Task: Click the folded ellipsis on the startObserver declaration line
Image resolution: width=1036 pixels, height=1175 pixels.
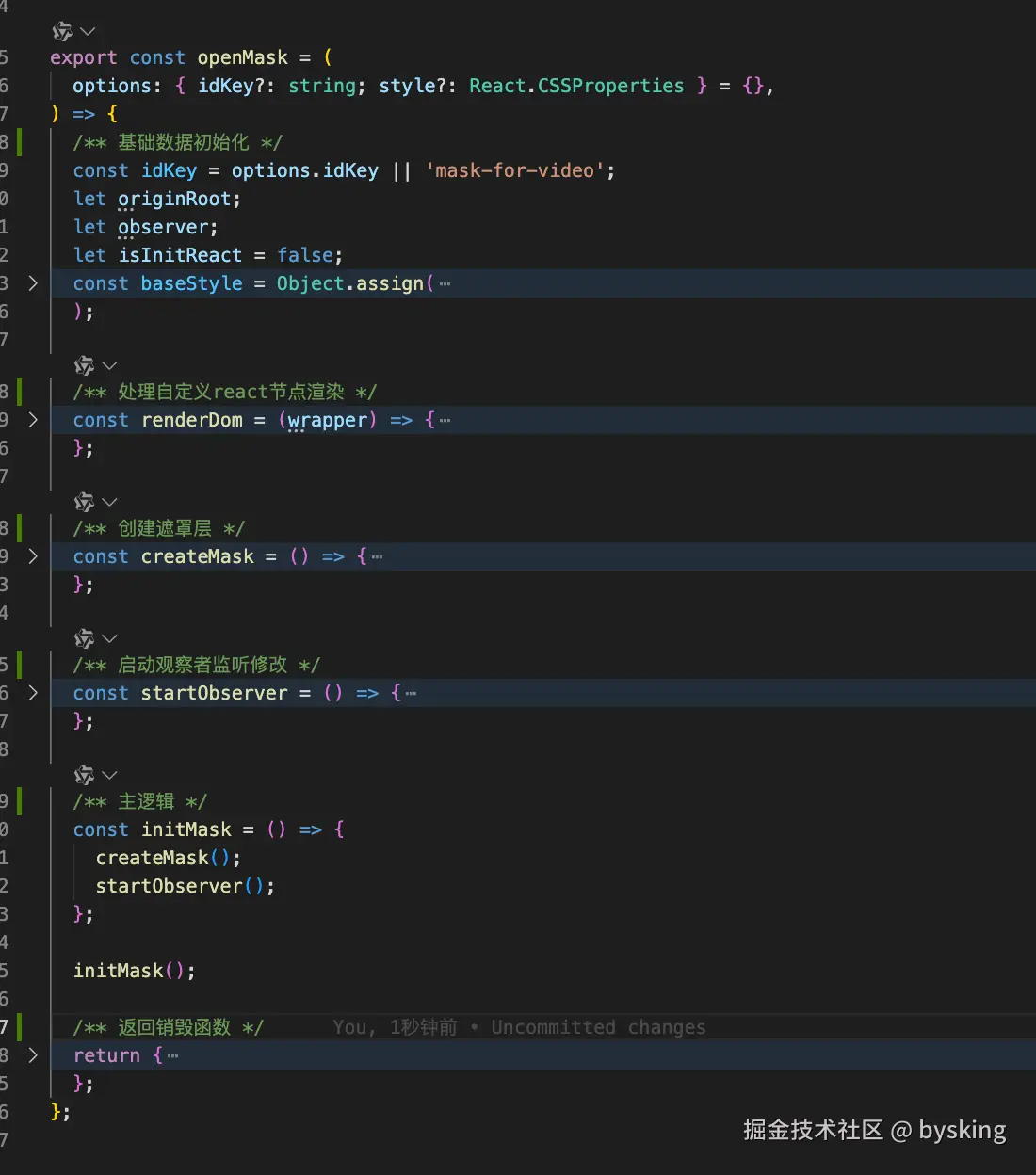Action: click(411, 694)
